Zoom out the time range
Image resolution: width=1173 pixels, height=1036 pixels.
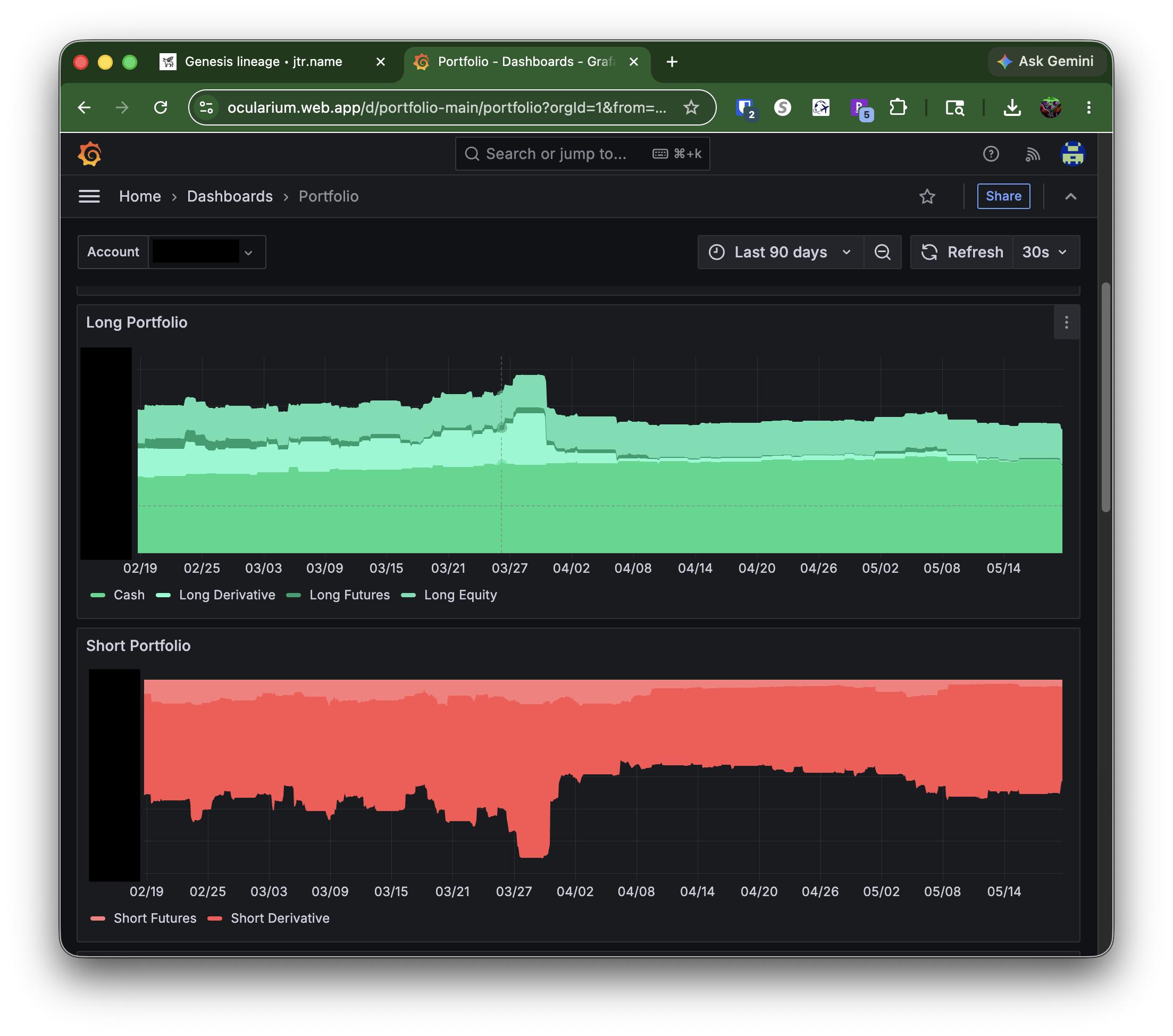point(882,252)
